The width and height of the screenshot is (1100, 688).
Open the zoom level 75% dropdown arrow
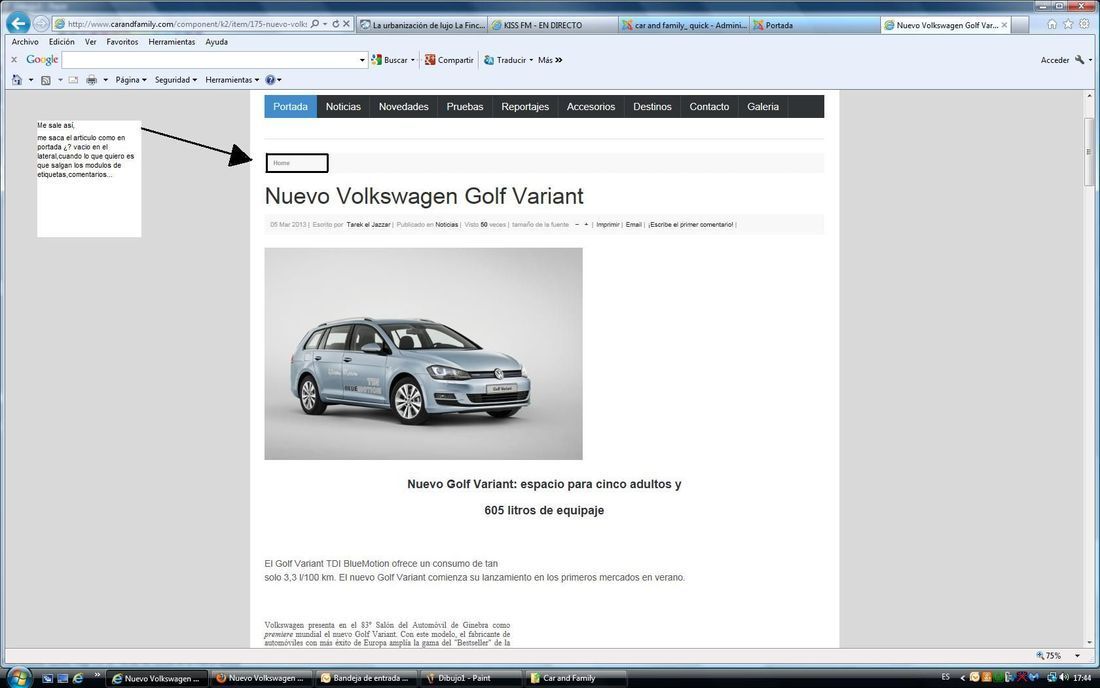coord(1078,656)
